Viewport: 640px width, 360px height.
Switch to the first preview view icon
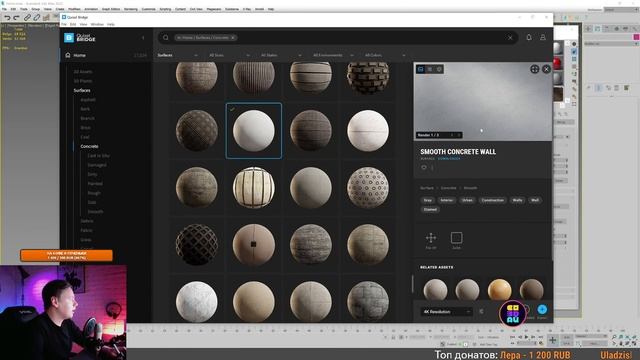(420, 69)
